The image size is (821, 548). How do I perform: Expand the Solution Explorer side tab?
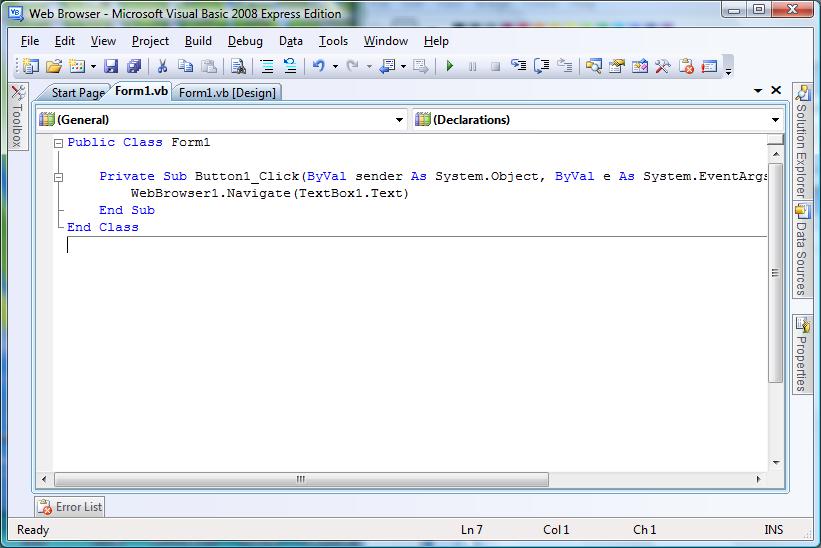802,141
